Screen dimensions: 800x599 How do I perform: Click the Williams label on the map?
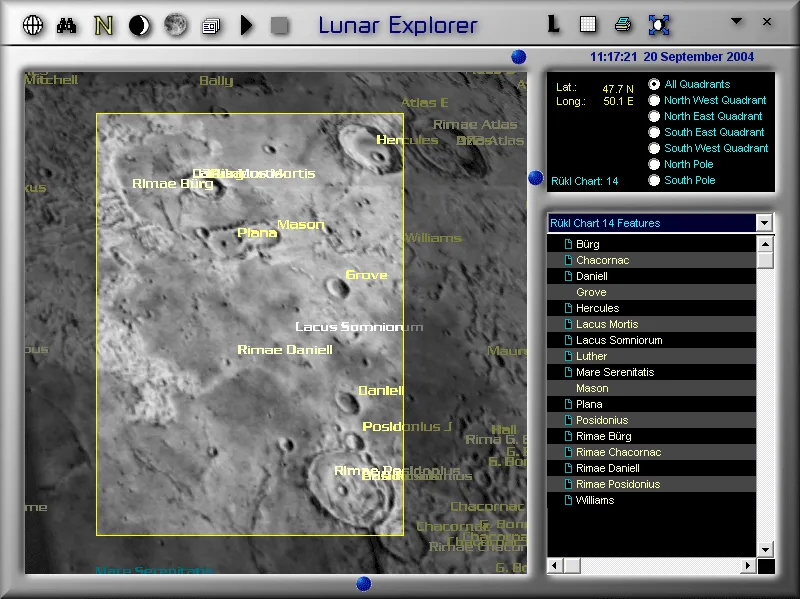click(x=434, y=238)
